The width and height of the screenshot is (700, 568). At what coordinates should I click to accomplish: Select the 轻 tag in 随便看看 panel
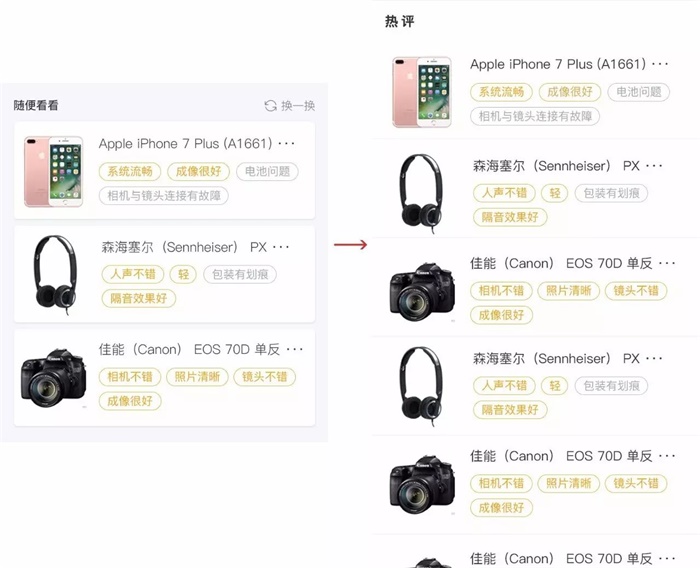pyautogui.click(x=183, y=274)
